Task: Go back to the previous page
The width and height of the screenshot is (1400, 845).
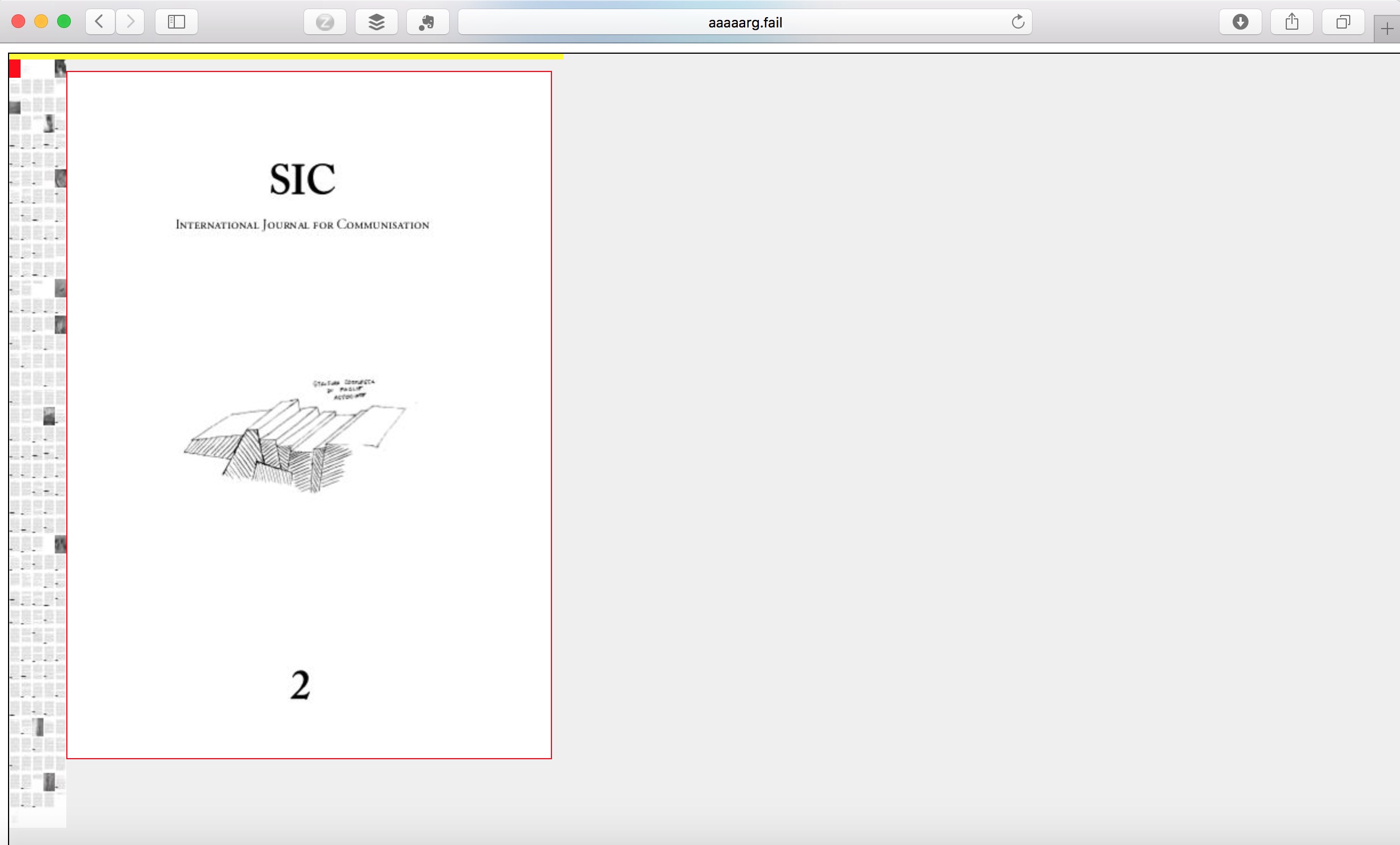Action: 99,22
